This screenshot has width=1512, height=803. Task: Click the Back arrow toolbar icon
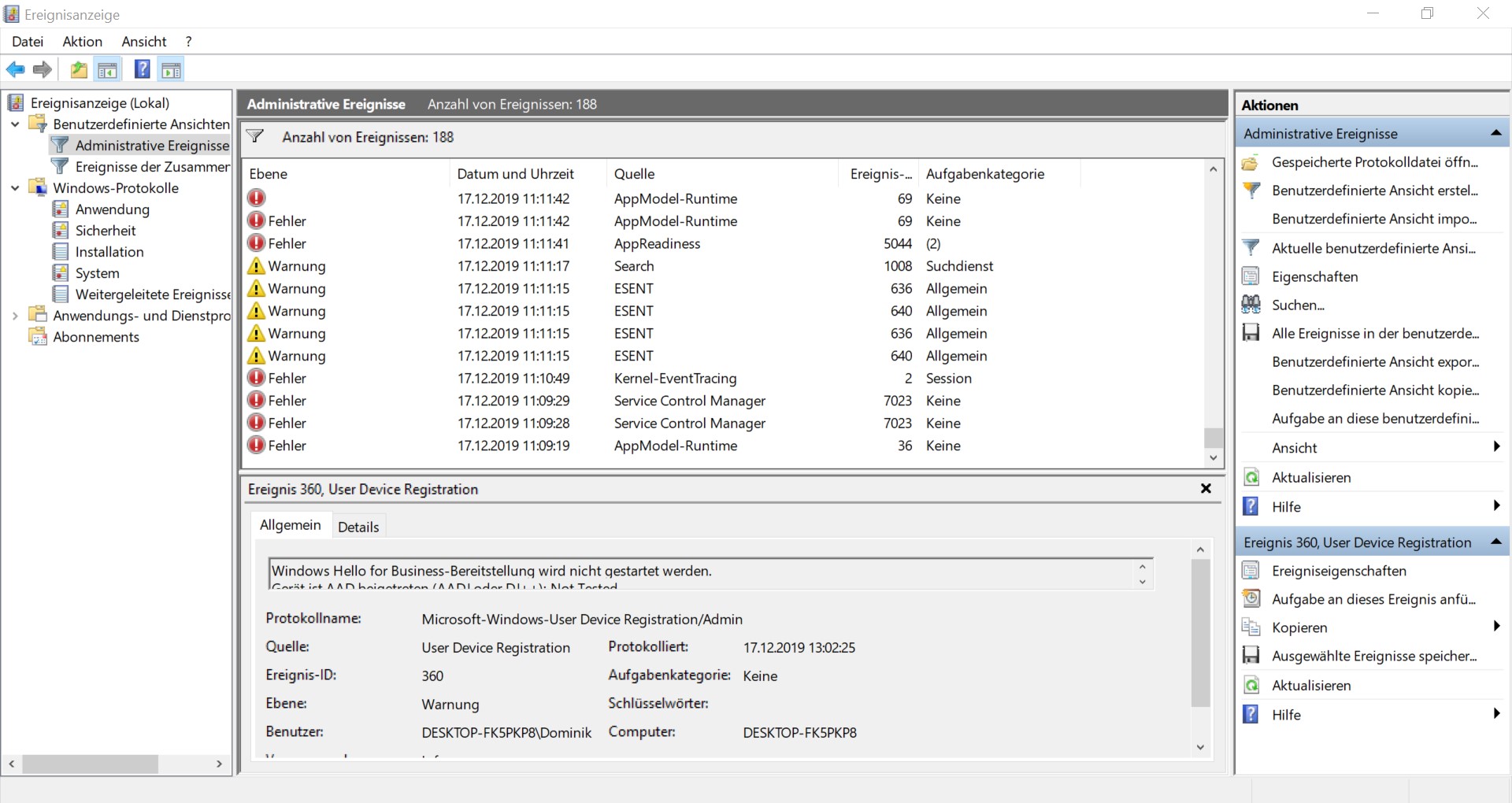click(16, 70)
